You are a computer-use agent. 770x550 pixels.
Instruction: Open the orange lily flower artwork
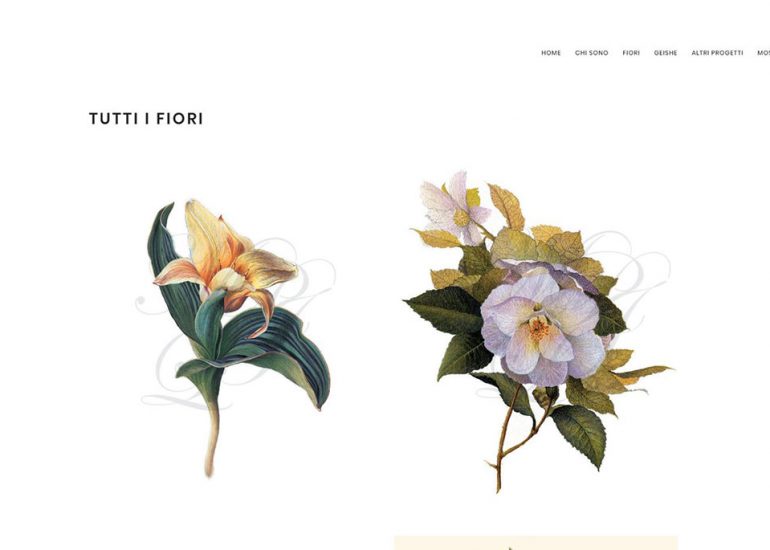pyautogui.click(x=238, y=339)
